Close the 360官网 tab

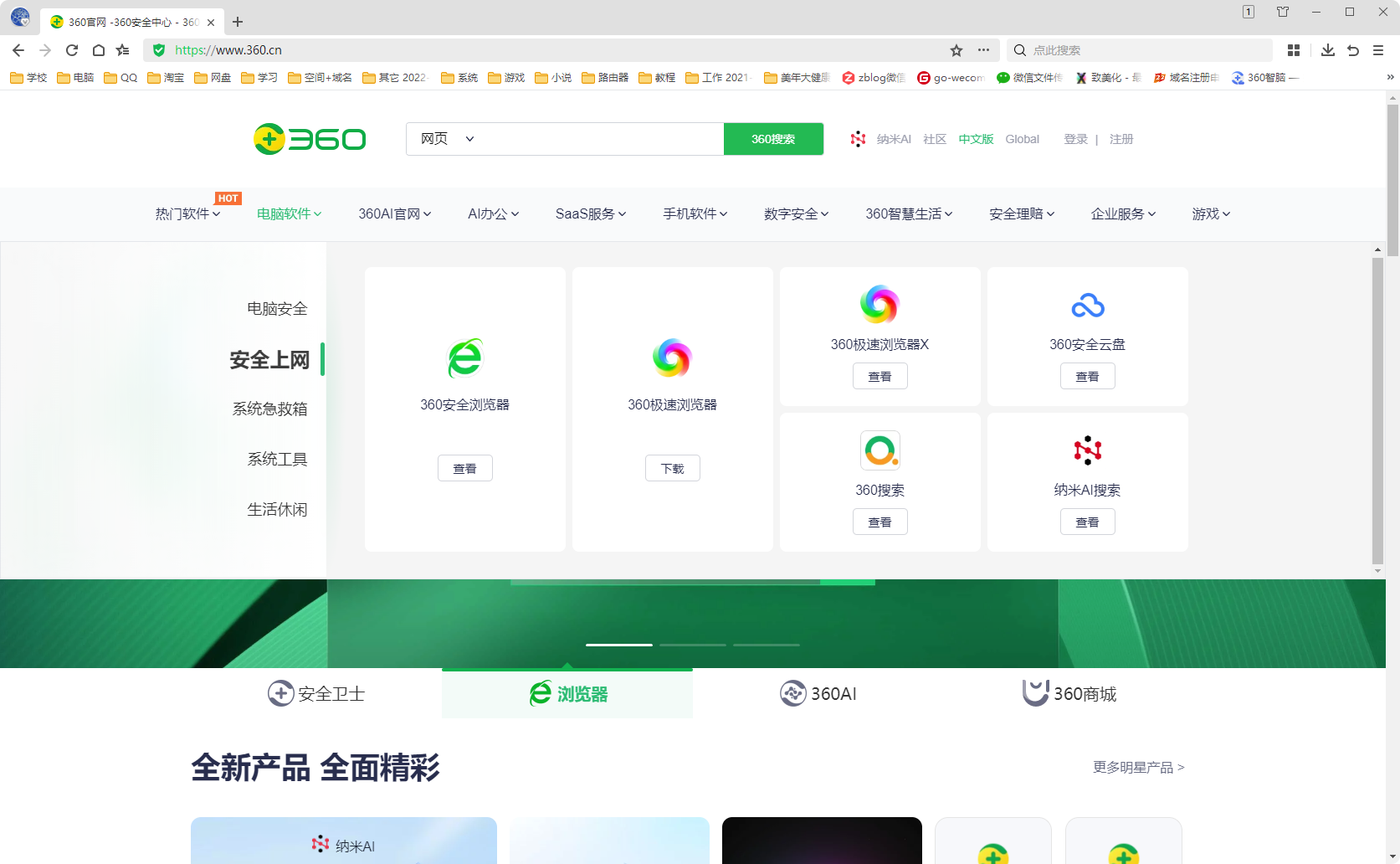pos(211,23)
